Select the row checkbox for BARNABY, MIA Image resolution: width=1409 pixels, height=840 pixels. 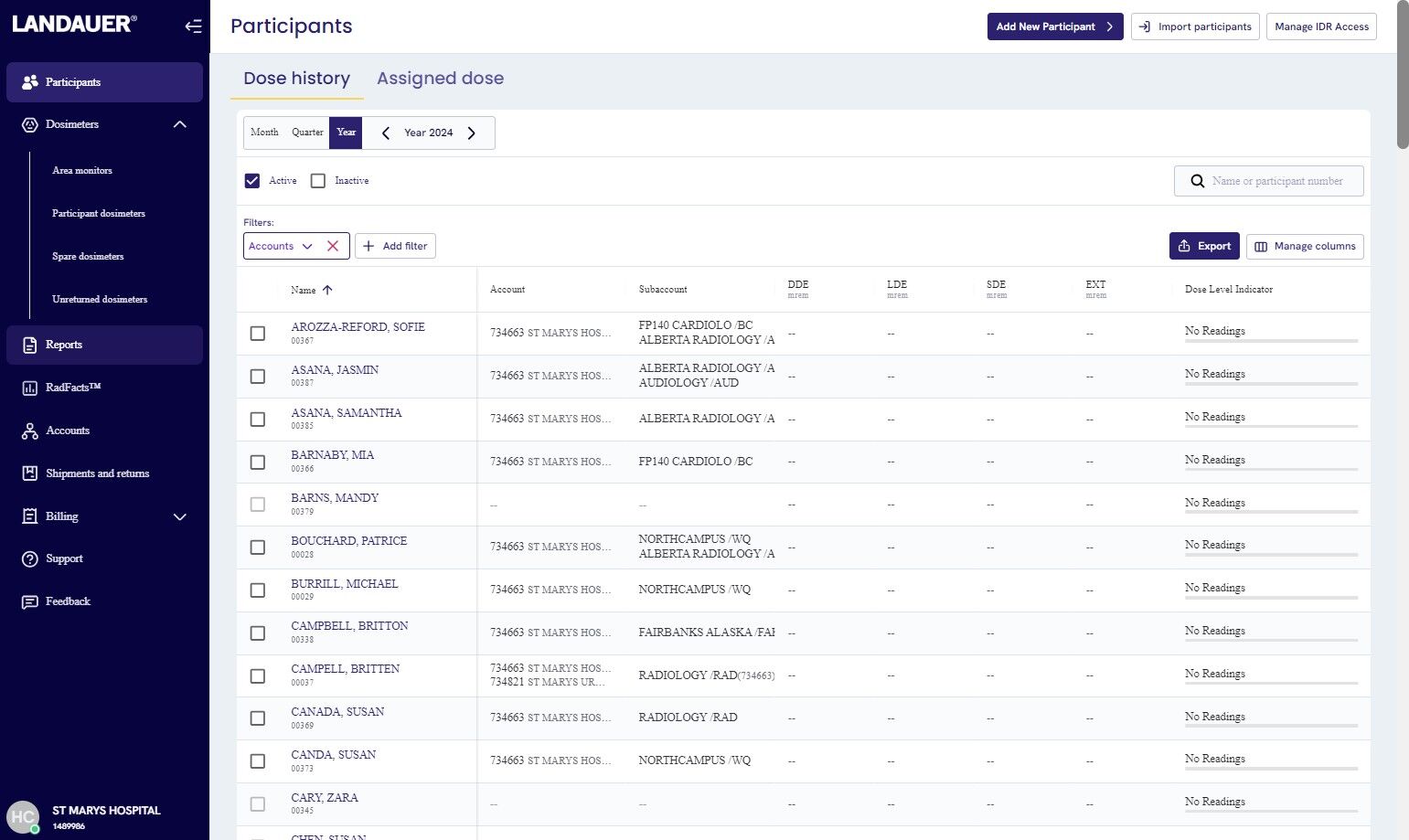pyautogui.click(x=258, y=463)
